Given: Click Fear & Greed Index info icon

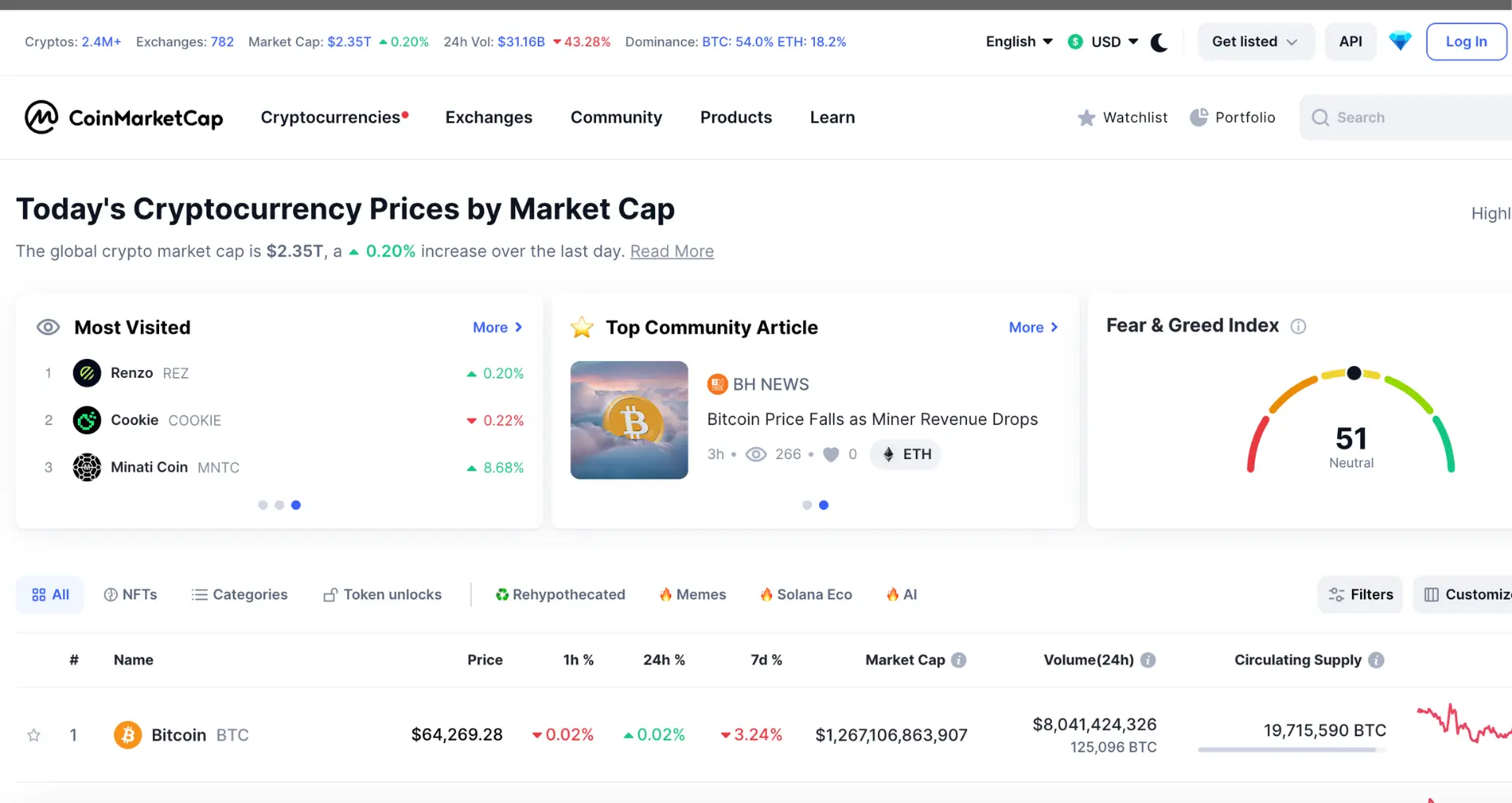Looking at the screenshot, I should [x=1298, y=326].
